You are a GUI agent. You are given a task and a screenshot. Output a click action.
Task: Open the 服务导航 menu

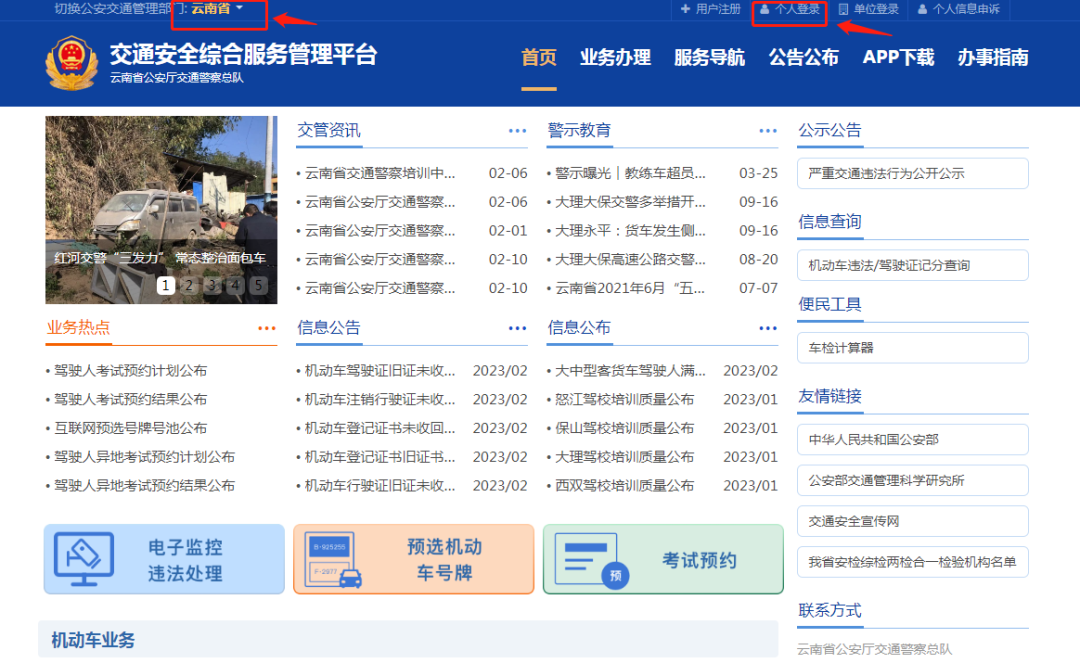(x=709, y=57)
